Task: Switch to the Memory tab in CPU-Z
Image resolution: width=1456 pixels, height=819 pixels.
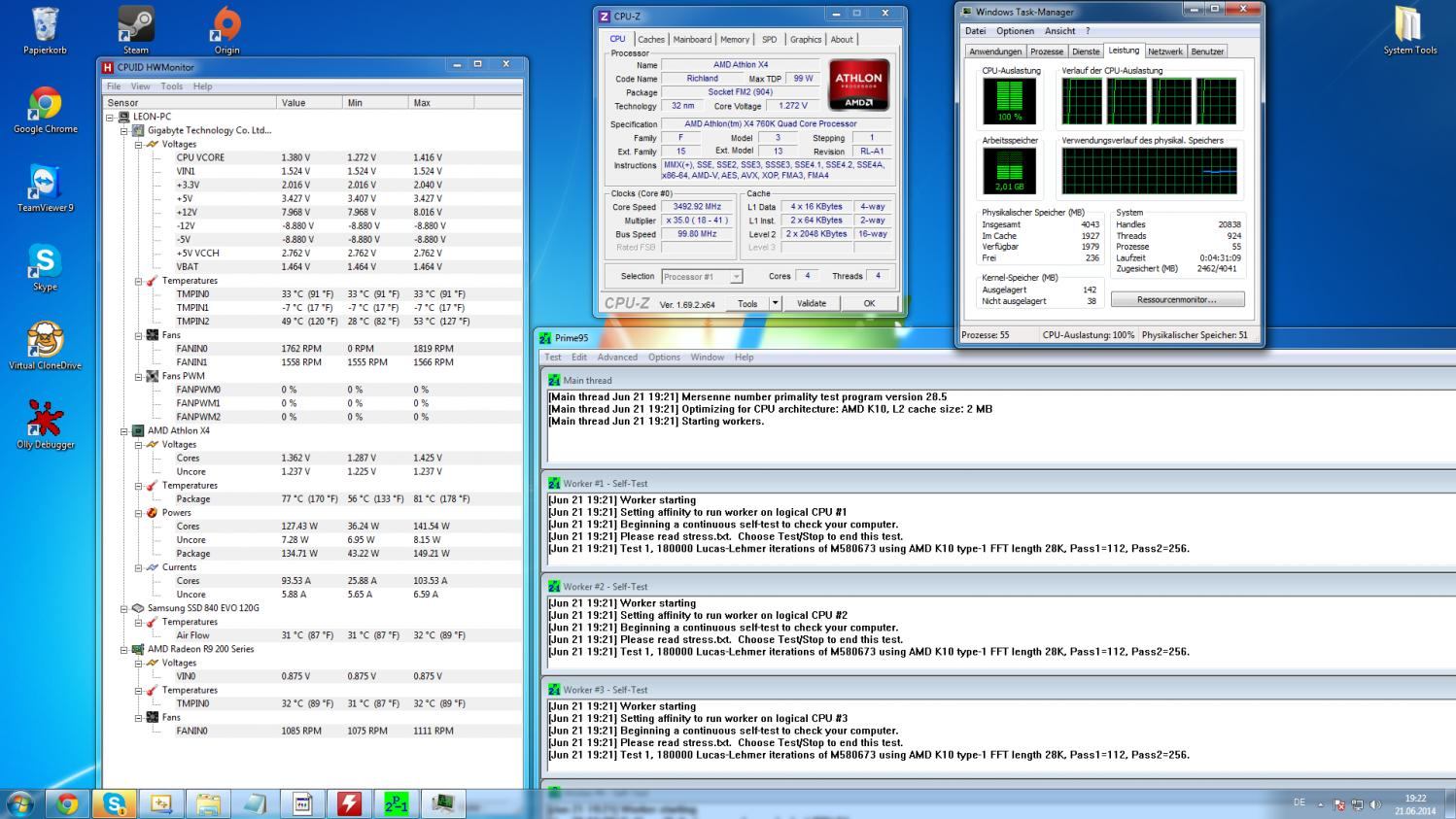Action: tap(735, 40)
